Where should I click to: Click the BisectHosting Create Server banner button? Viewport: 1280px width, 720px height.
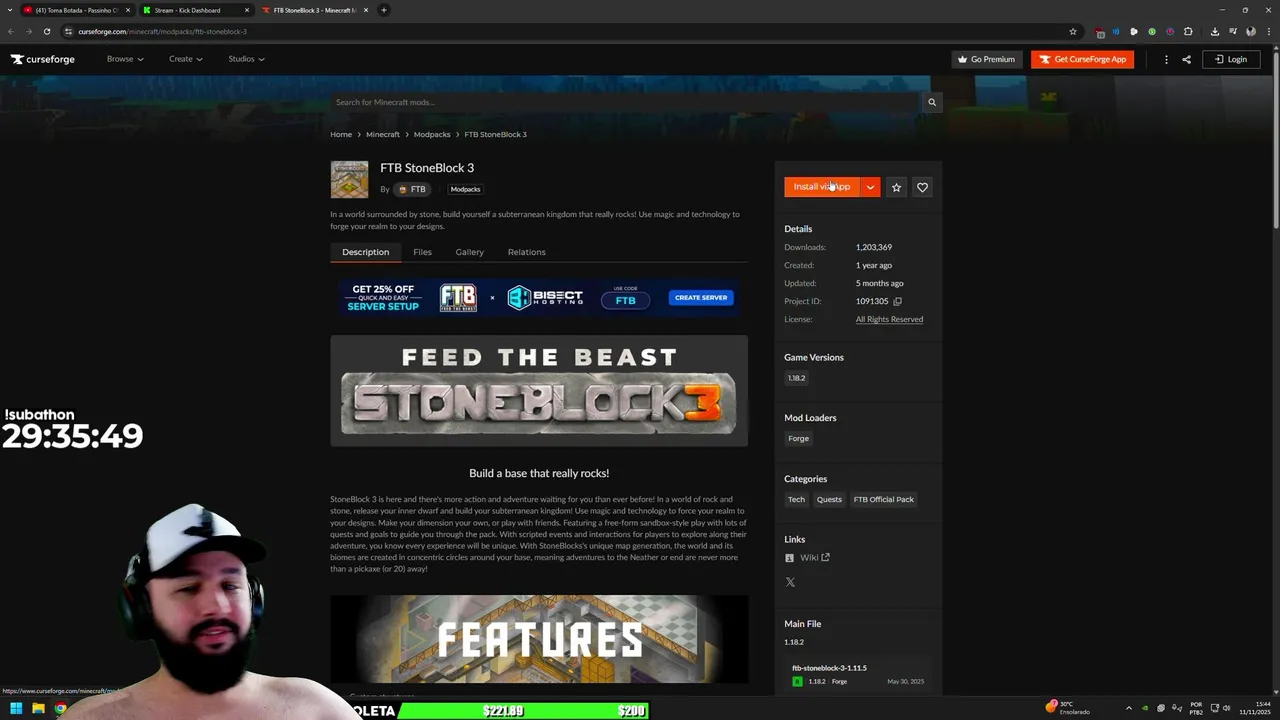701,298
